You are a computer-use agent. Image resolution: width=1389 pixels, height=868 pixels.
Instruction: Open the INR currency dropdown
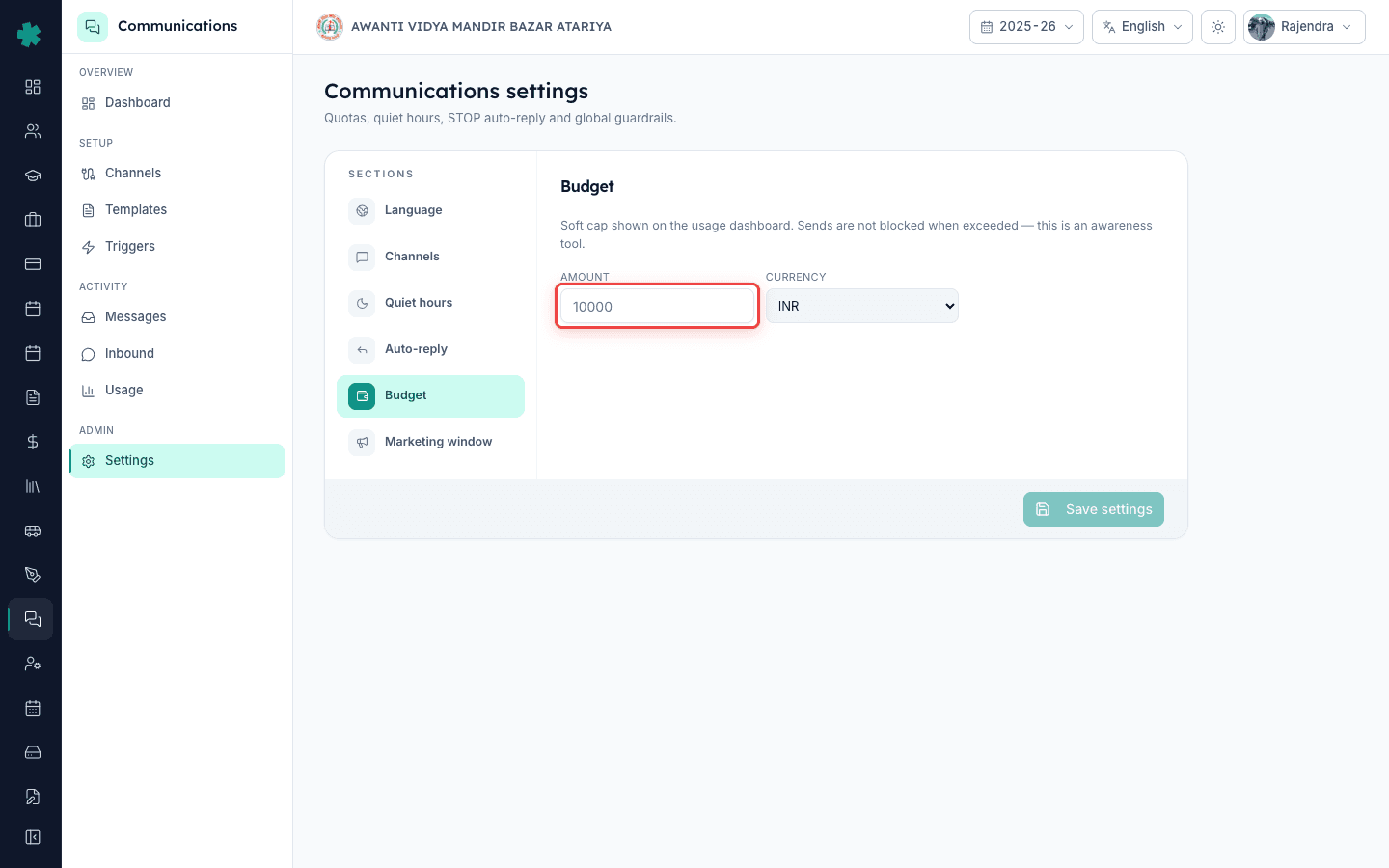(x=862, y=306)
